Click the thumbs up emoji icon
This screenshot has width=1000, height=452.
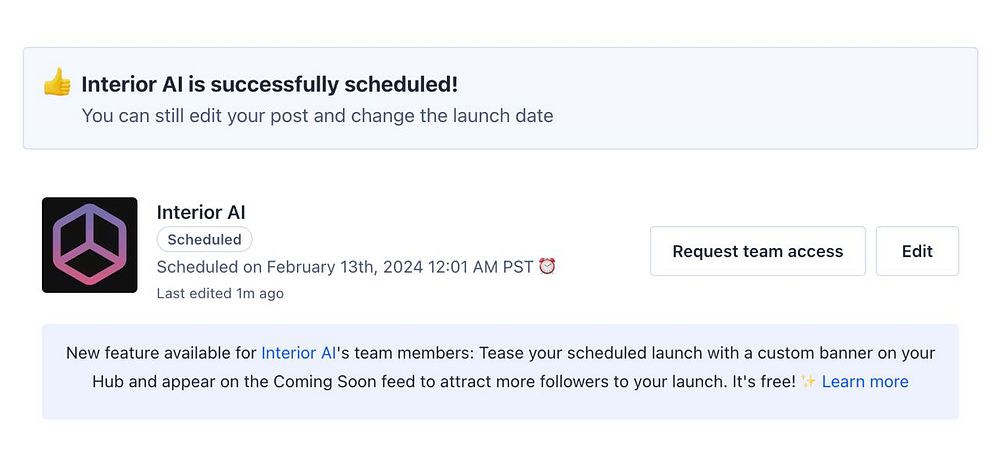(x=56, y=84)
